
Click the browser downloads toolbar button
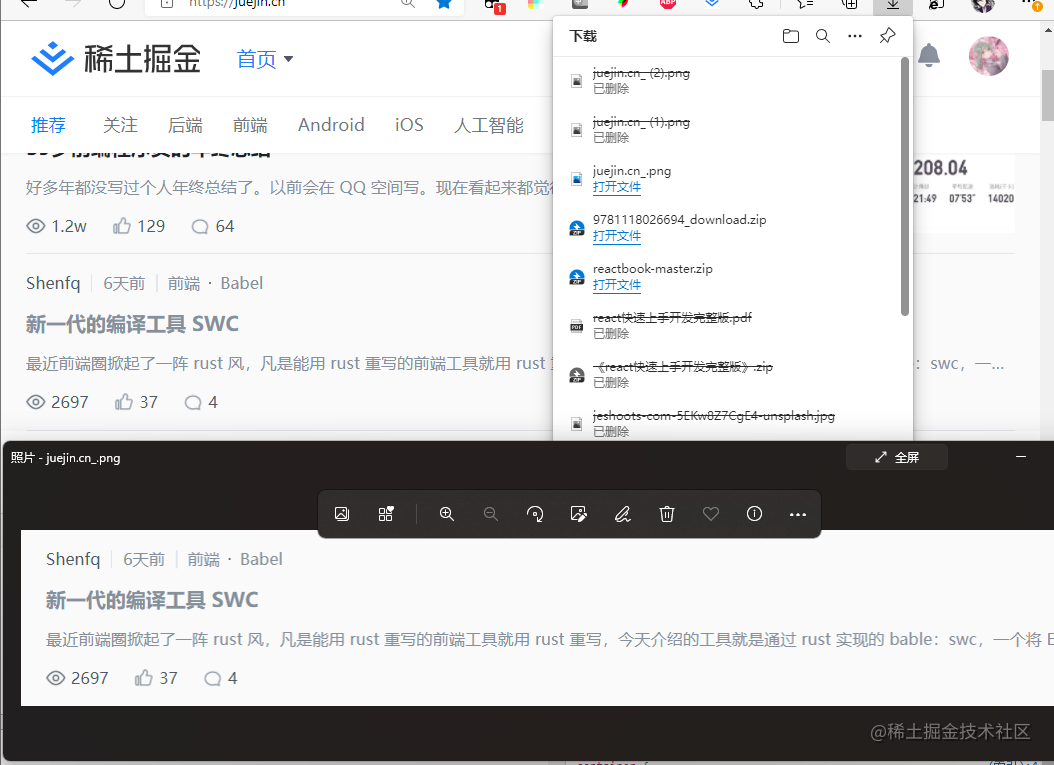pos(893,5)
